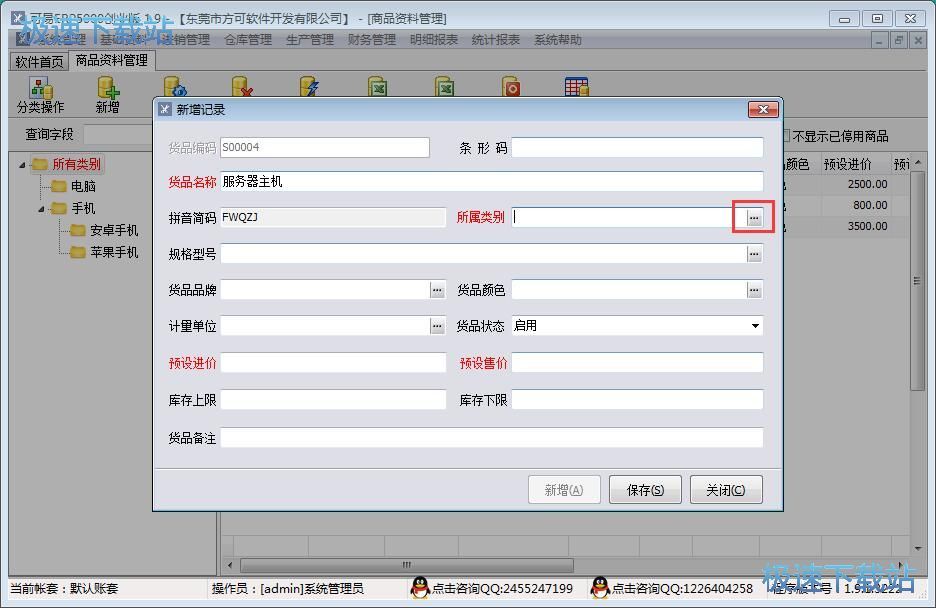Click the 库存上限 input field
936x608 pixels.
pos(333,400)
